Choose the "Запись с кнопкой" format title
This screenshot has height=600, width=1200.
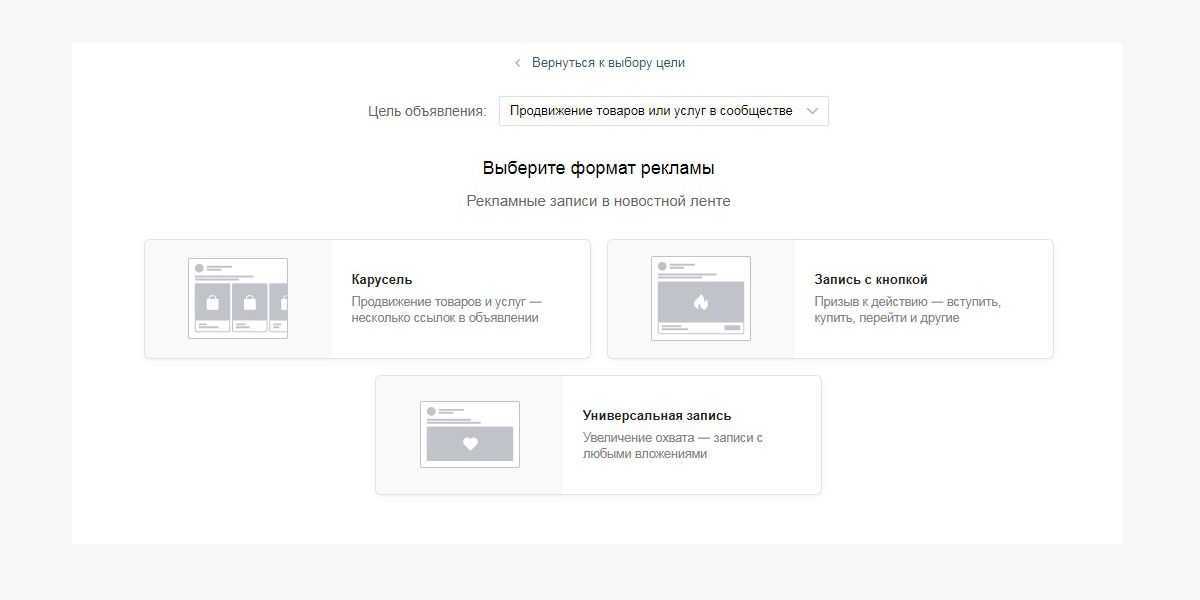pos(871,280)
